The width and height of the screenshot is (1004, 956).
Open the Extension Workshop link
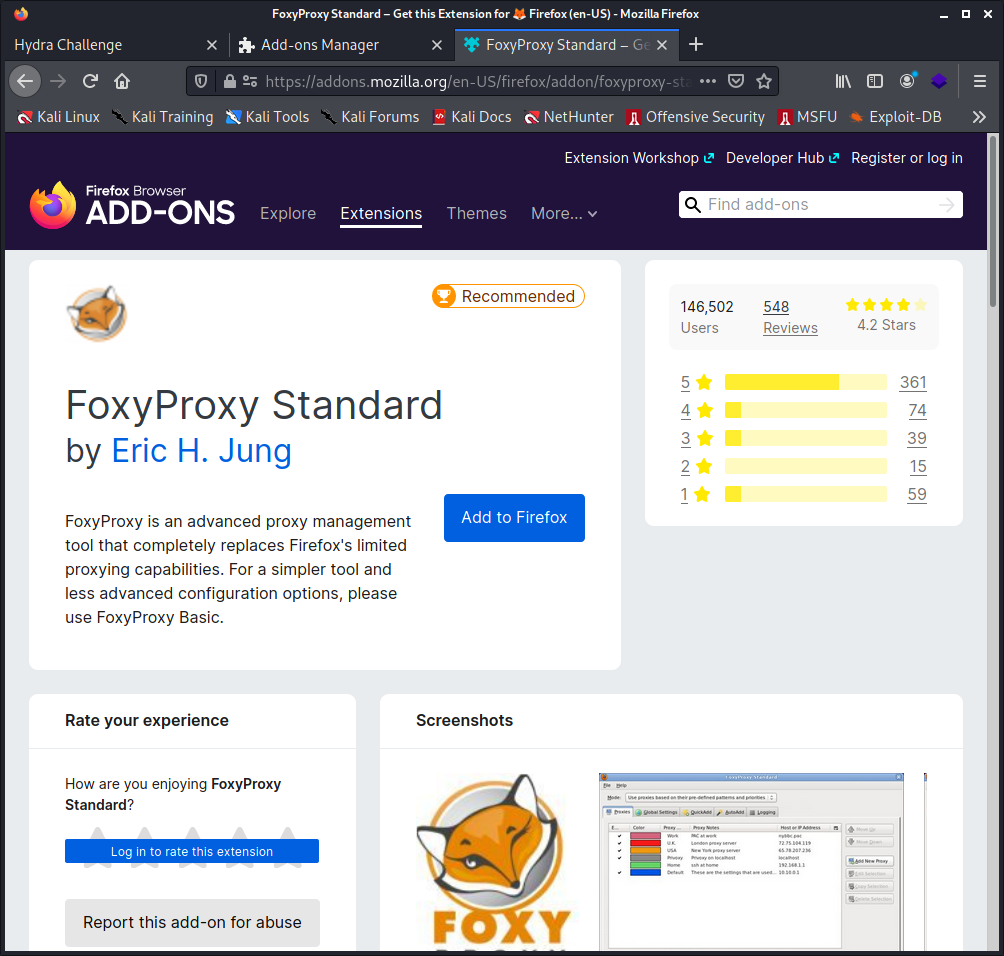(639, 158)
